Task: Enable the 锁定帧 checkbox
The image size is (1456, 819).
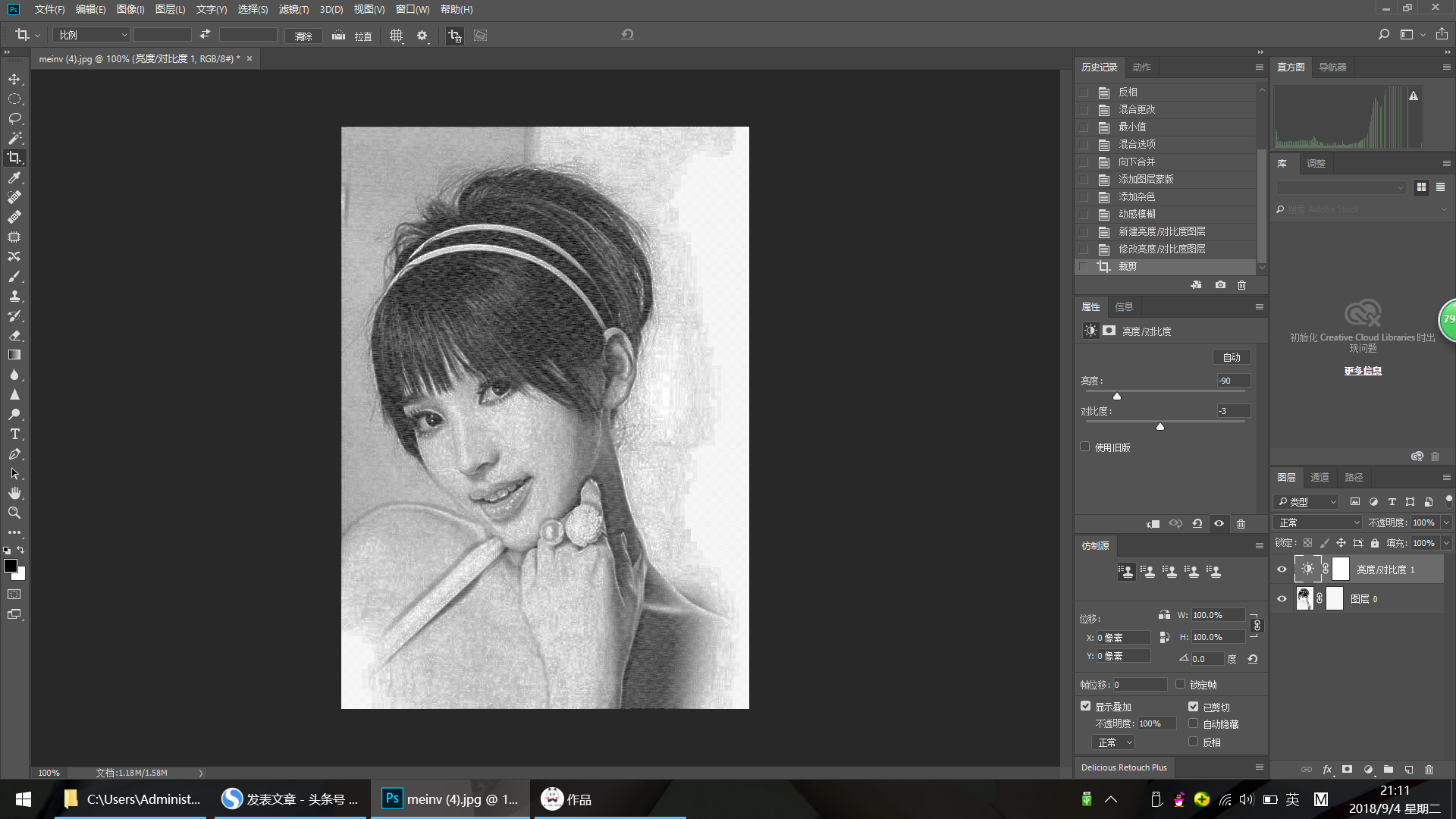Action: tap(1180, 684)
